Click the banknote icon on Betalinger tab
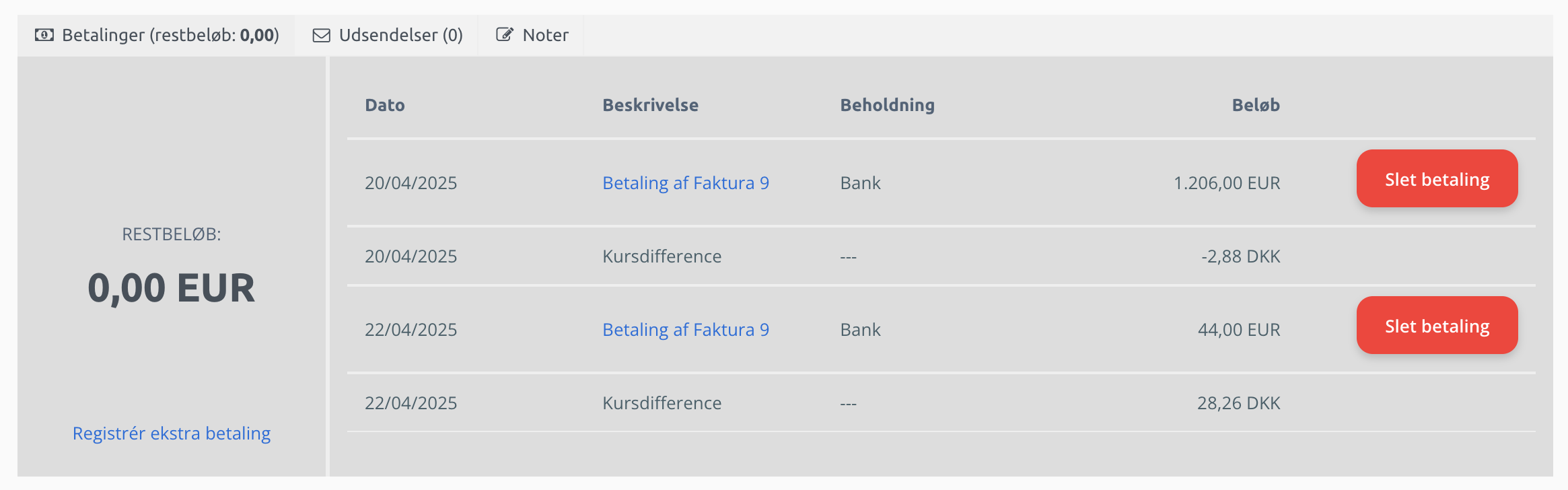This screenshot has height=490, width=1568. pos(44,35)
